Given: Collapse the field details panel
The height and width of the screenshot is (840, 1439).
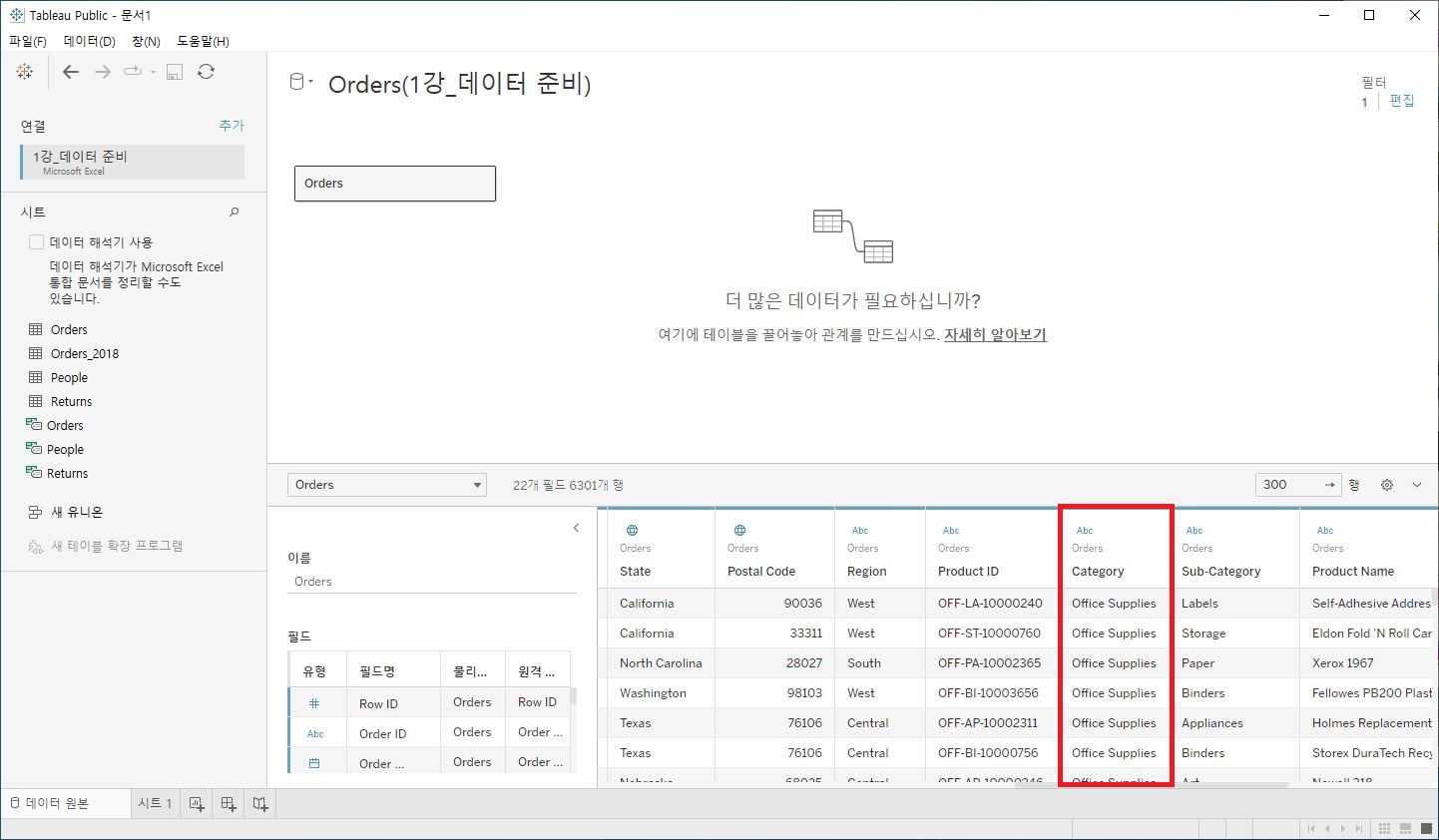Looking at the screenshot, I should [576, 528].
